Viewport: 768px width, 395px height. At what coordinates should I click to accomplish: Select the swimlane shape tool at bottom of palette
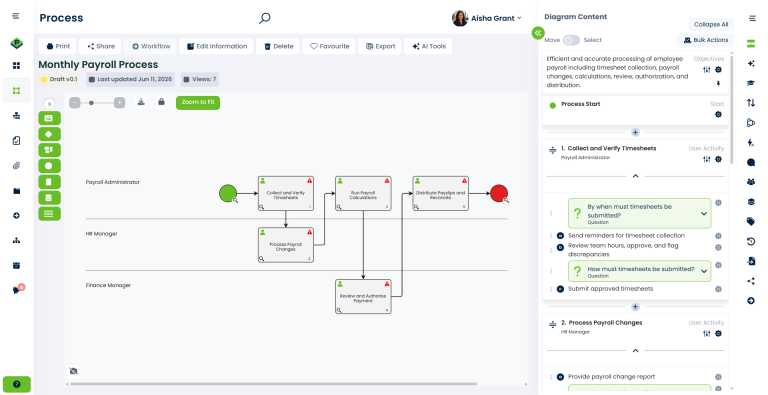[x=49, y=214]
